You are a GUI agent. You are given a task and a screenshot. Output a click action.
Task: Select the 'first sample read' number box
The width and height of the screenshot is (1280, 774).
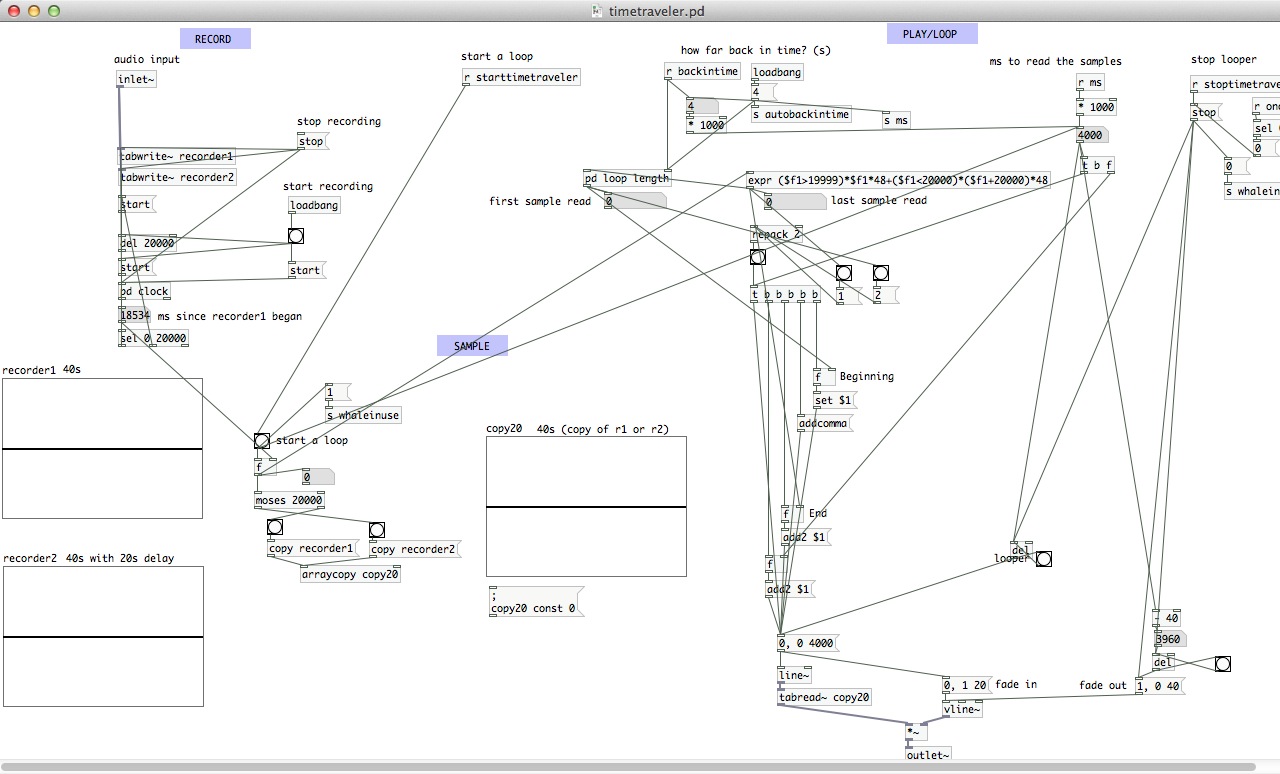tap(633, 201)
